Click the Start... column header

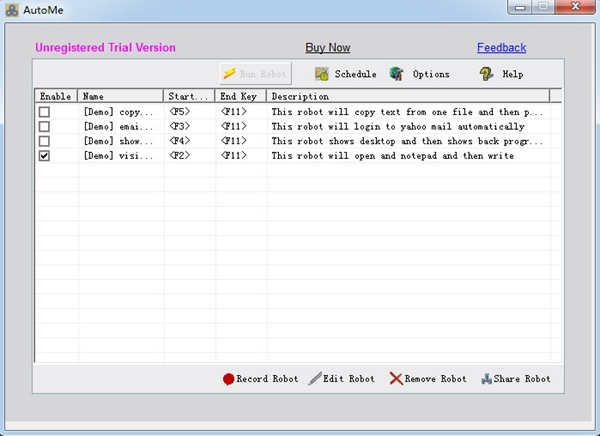[189, 96]
